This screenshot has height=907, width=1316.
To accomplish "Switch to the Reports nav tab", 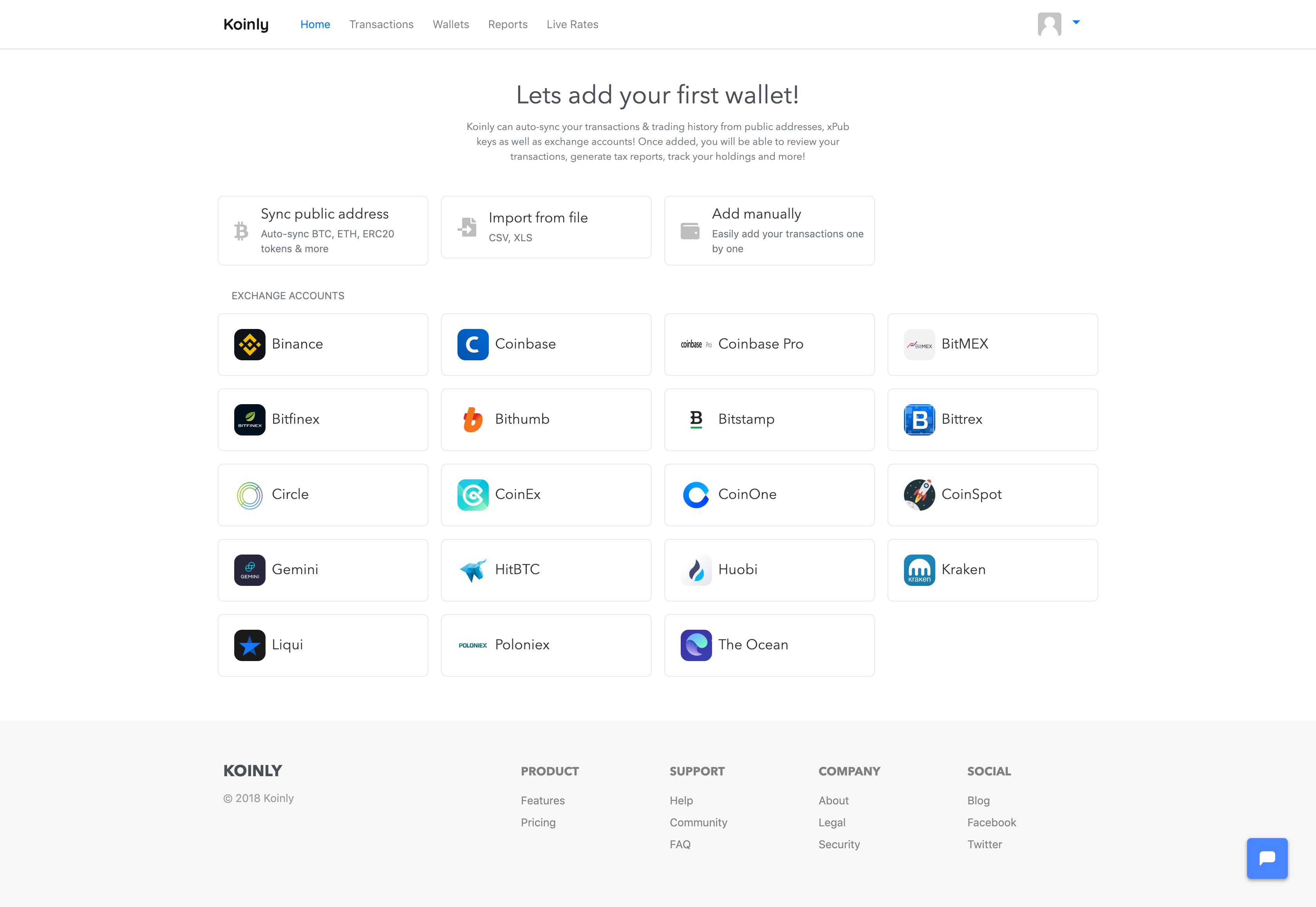I will 508,24.
